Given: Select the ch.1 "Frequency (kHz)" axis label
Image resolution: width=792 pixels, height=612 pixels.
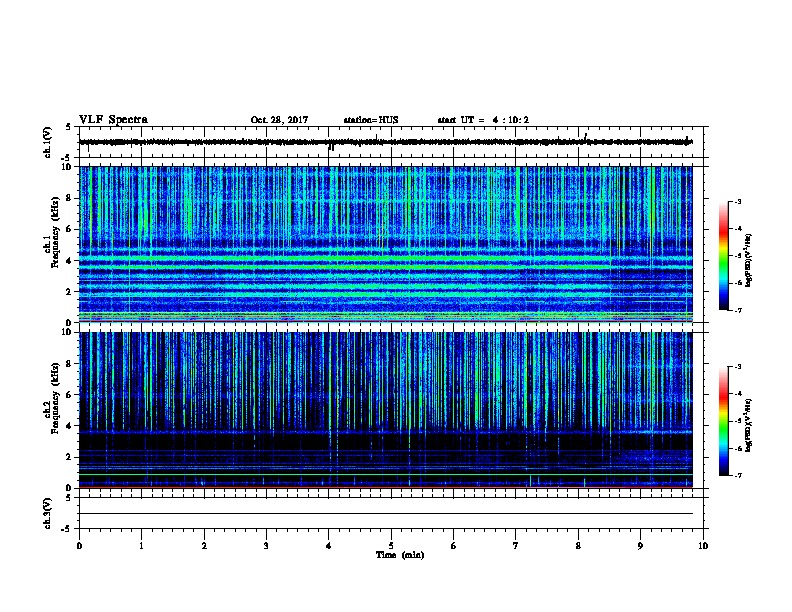Looking at the screenshot, I should [55, 232].
